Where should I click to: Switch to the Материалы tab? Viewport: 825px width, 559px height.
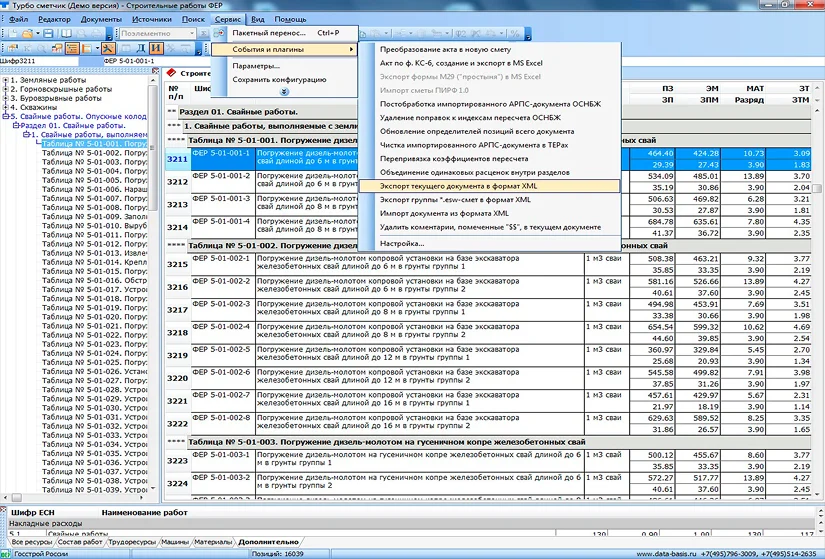point(213,542)
